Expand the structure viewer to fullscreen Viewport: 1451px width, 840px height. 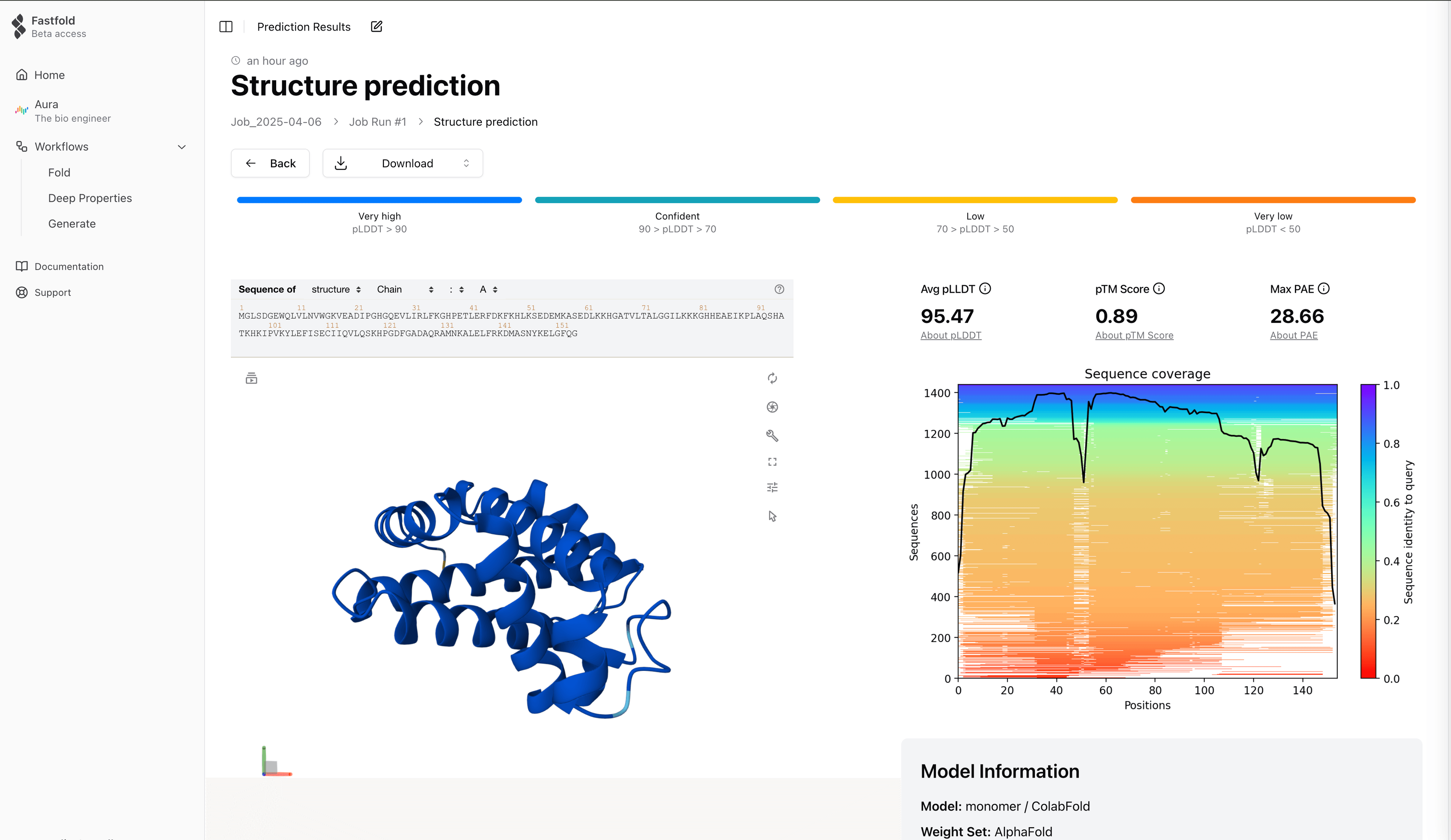773,462
